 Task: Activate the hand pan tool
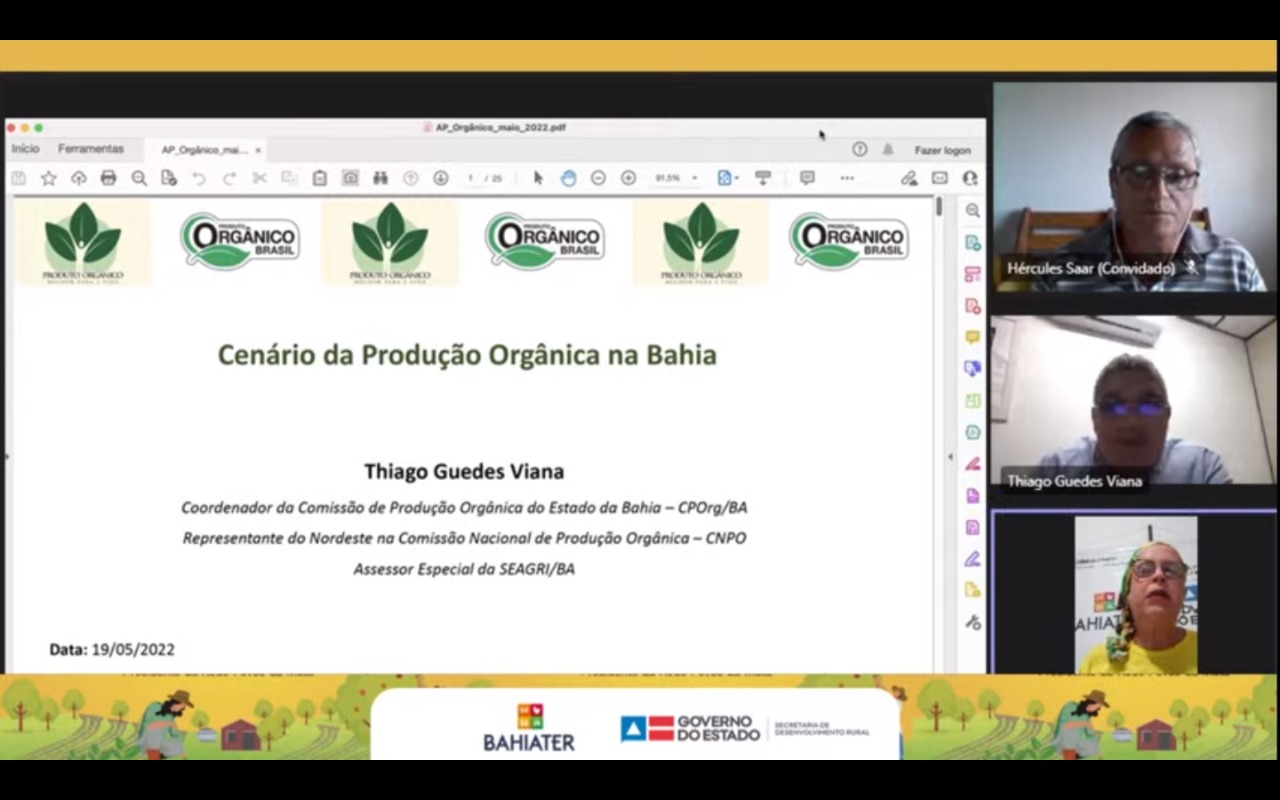pyautogui.click(x=568, y=178)
